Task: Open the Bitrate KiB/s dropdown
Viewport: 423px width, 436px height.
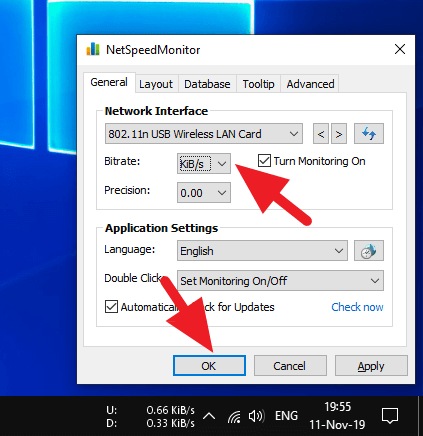Action: (204, 163)
